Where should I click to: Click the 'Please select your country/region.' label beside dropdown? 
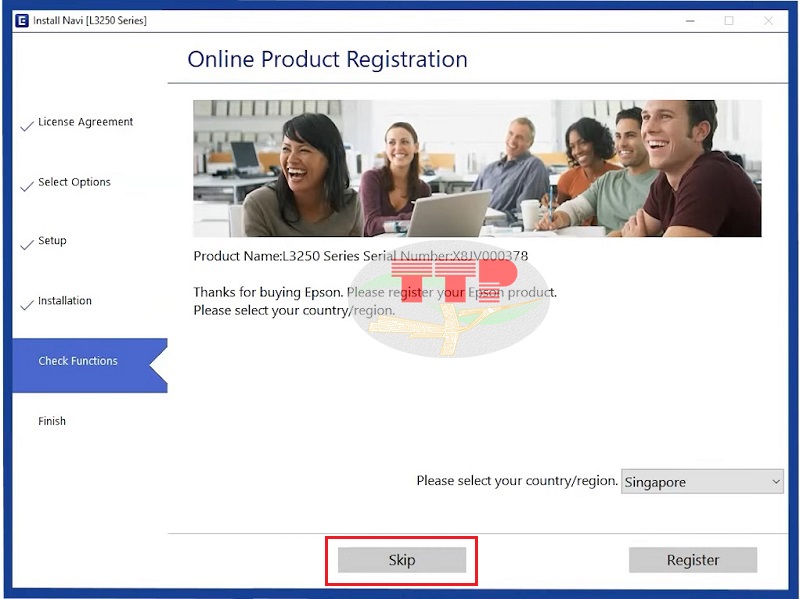pos(517,481)
